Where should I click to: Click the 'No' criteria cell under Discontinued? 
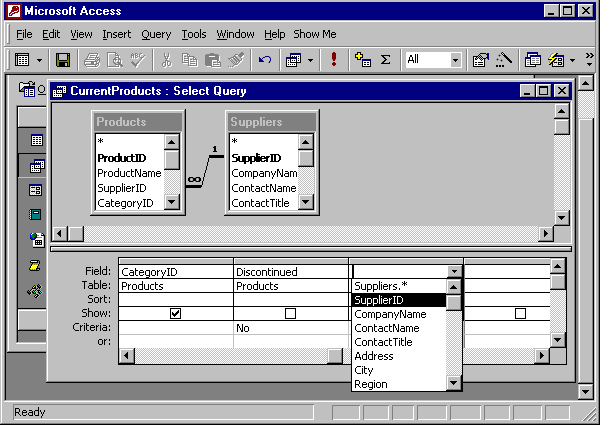pyautogui.click(x=290, y=328)
